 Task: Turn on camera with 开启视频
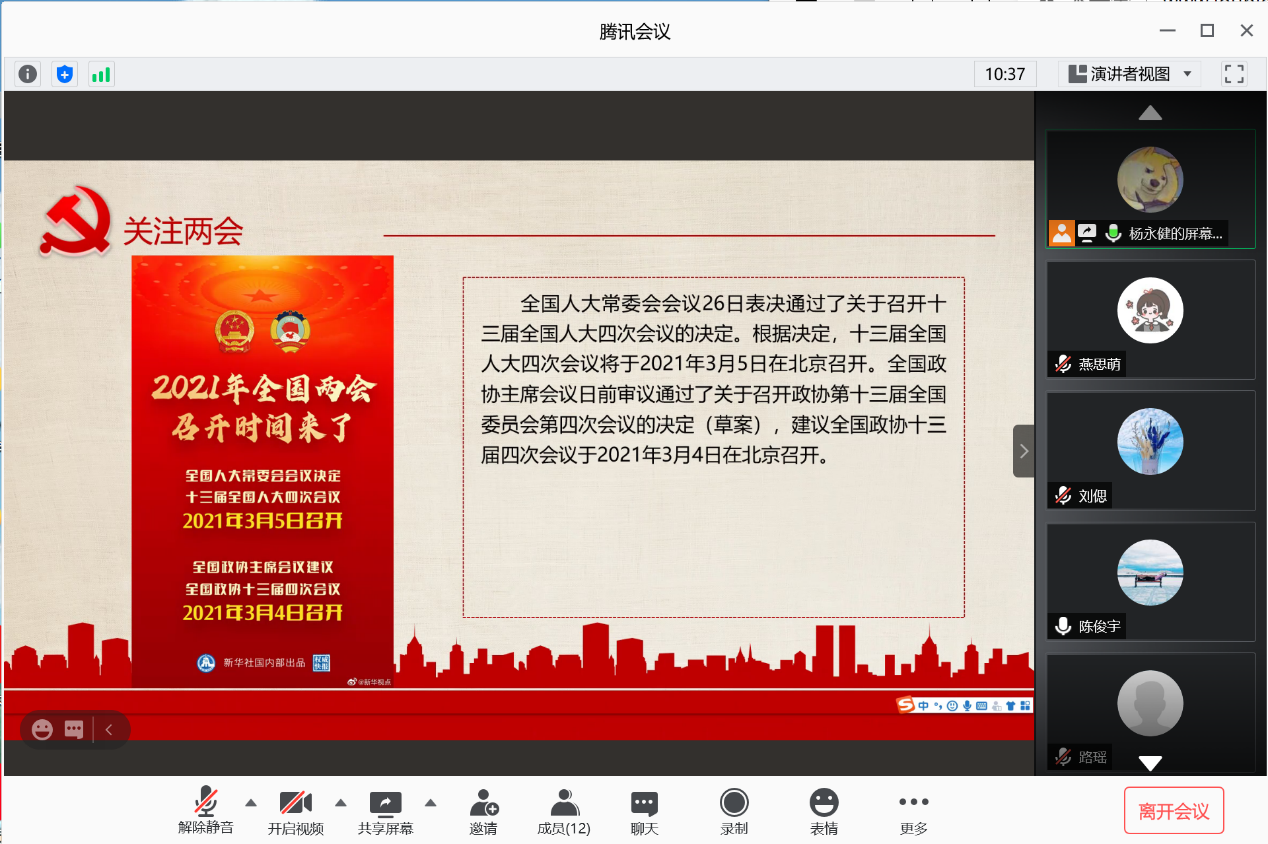(296, 811)
